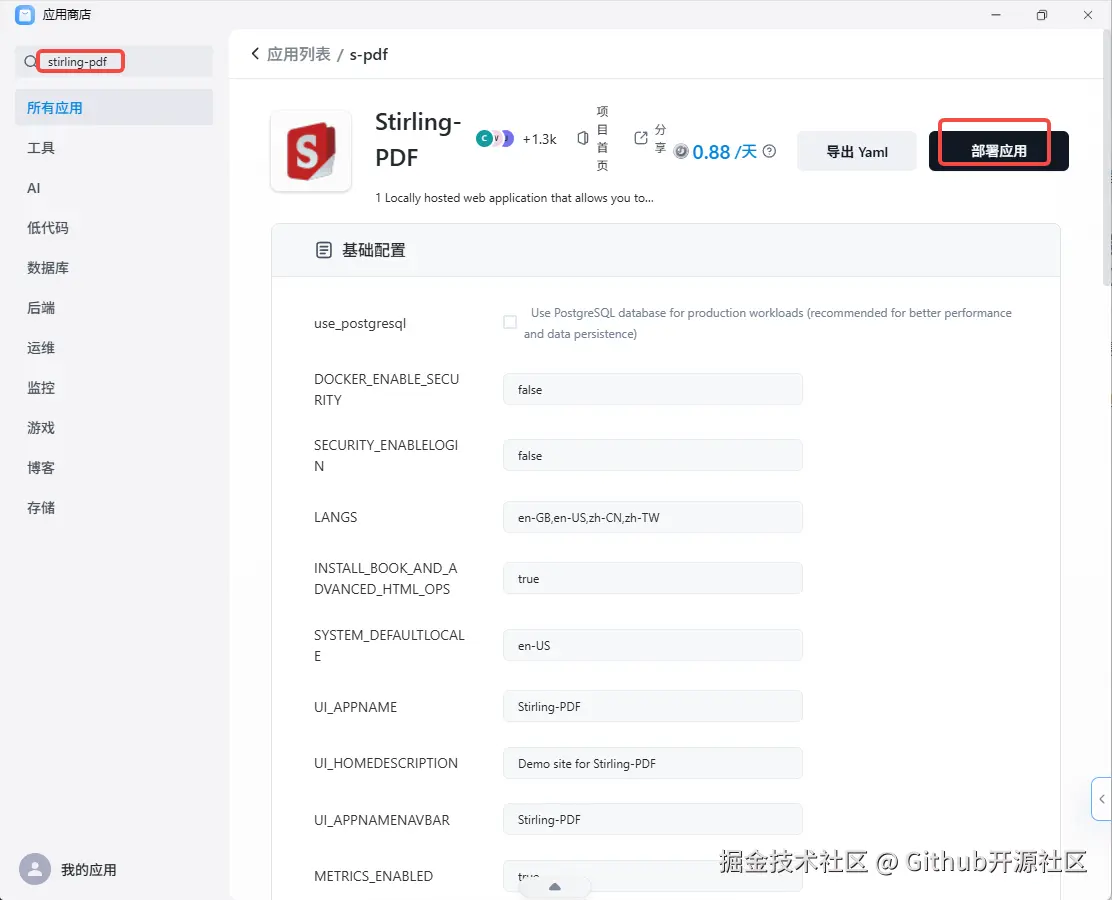Click 应用列表 breadcrumb link
1112x900 pixels.
pos(299,54)
